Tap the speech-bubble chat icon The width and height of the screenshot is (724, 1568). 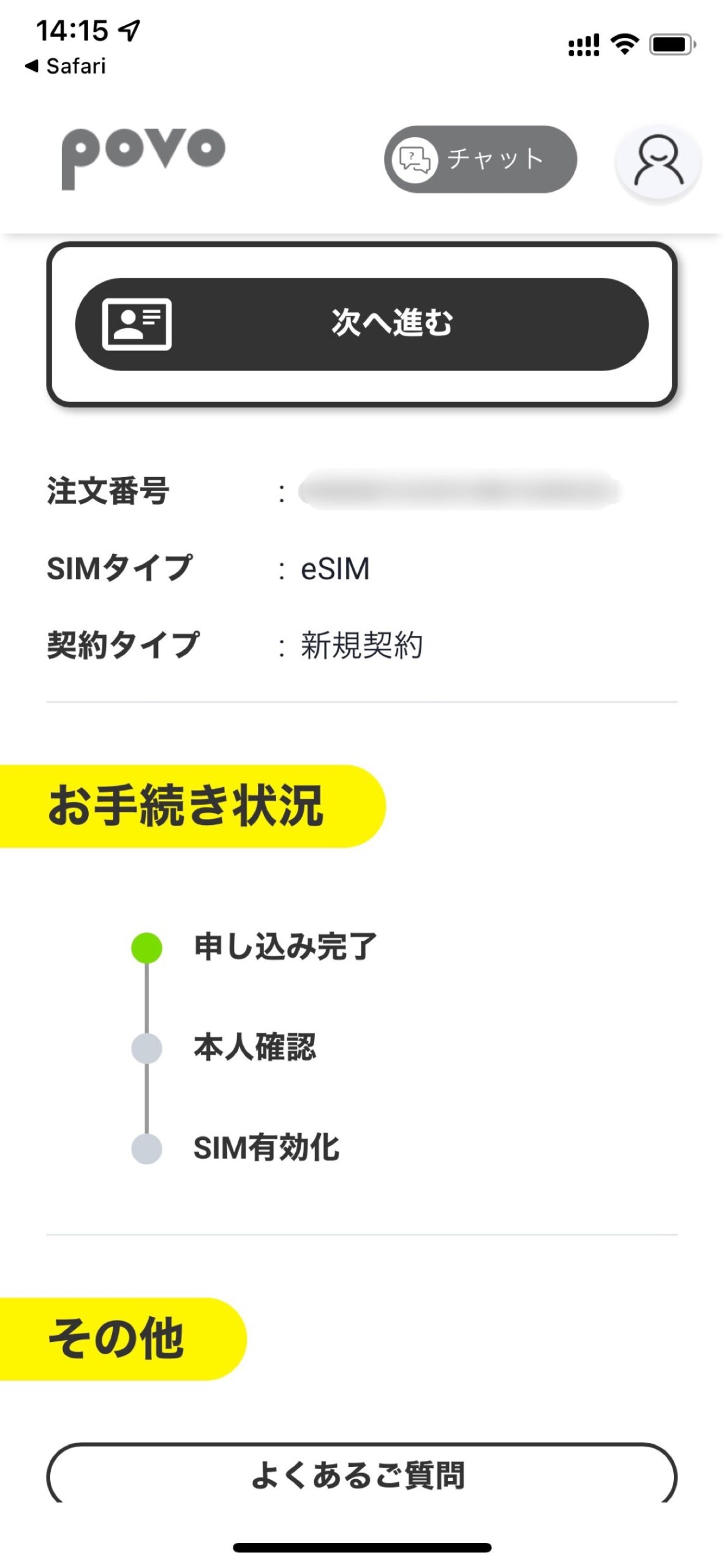pos(415,160)
